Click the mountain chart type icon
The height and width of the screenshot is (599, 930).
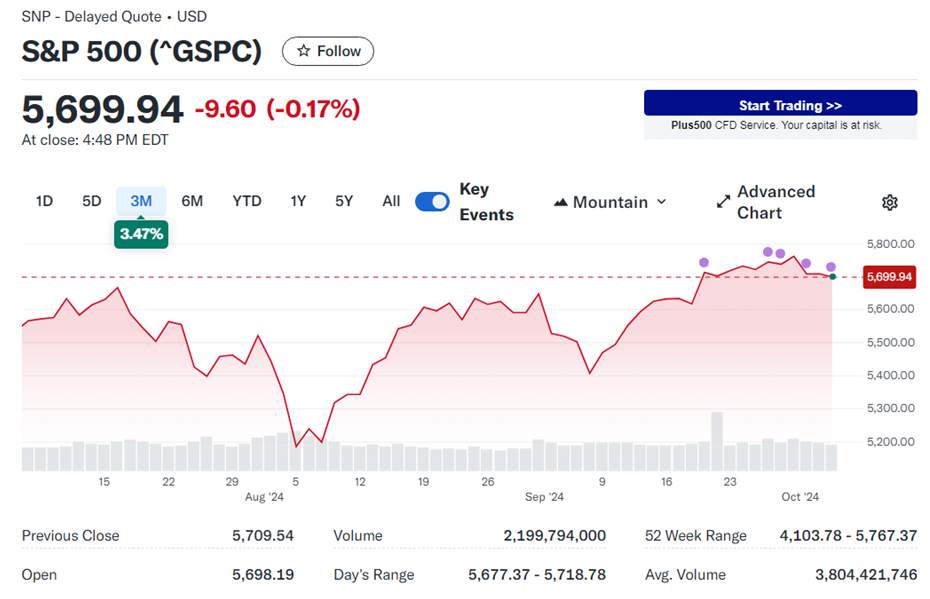[561, 202]
